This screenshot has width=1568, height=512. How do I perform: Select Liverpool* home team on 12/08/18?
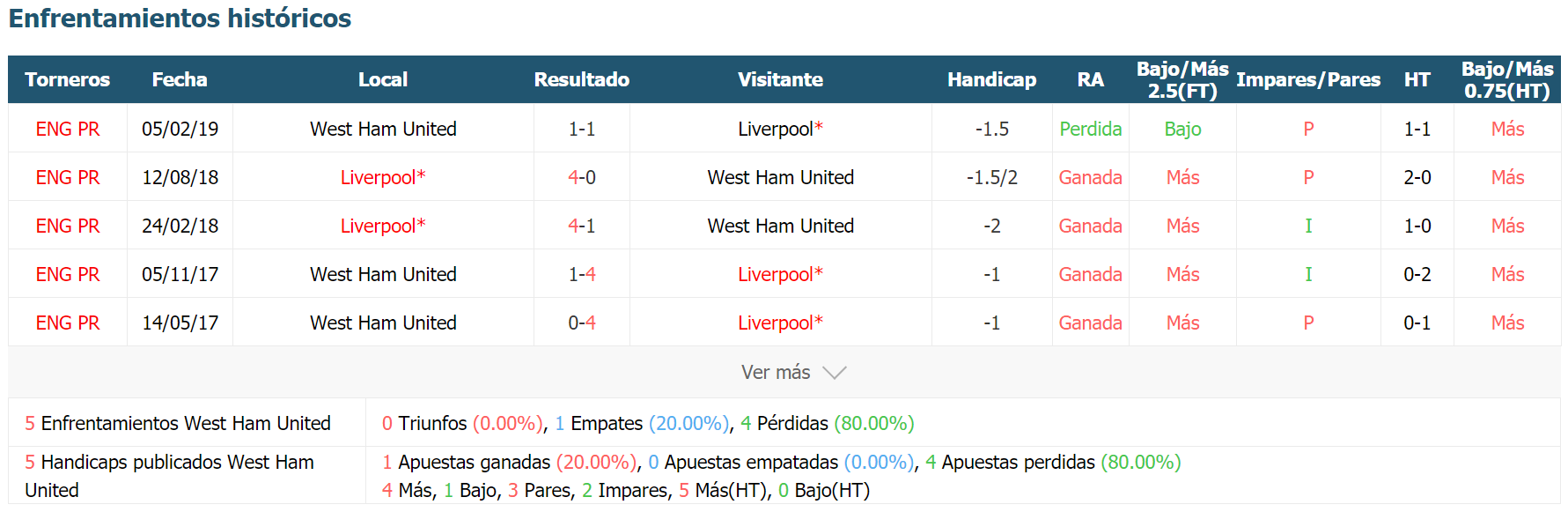pos(383,177)
